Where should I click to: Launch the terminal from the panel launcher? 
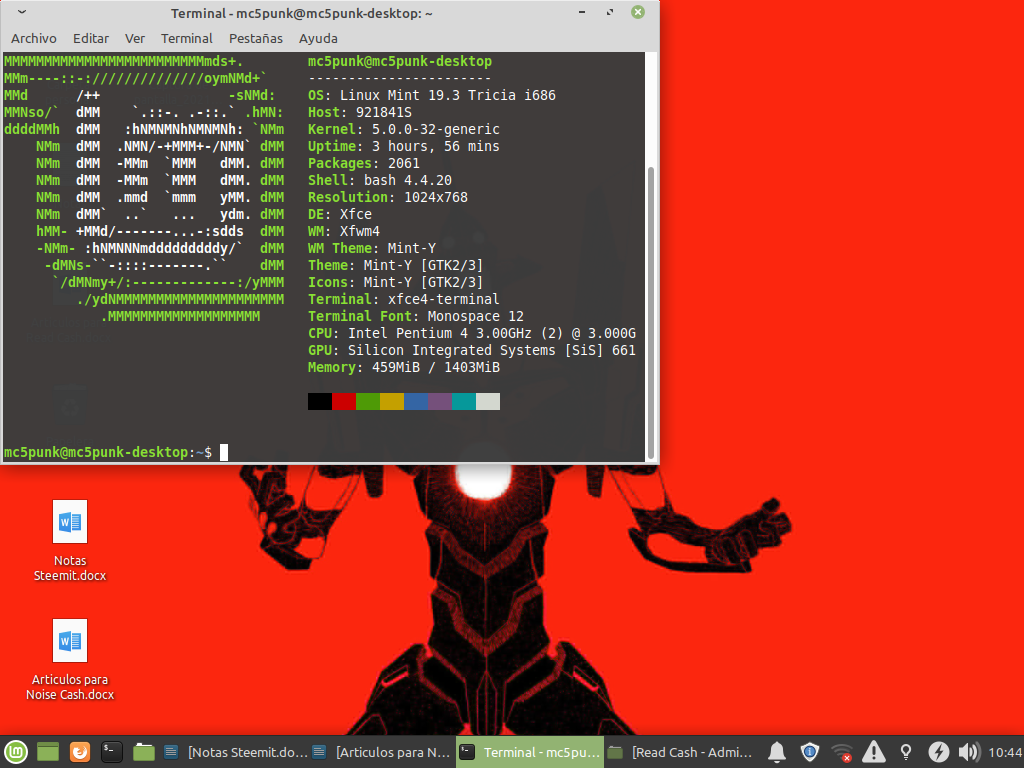pyautogui.click(x=112, y=752)
